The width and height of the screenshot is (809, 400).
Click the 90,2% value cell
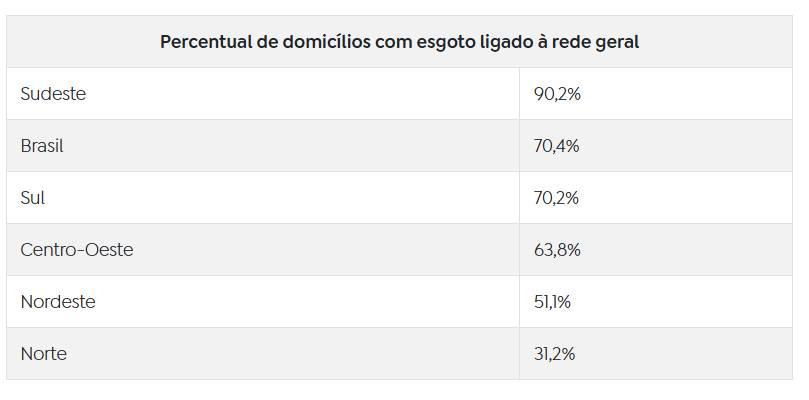[x=557, y=94]
